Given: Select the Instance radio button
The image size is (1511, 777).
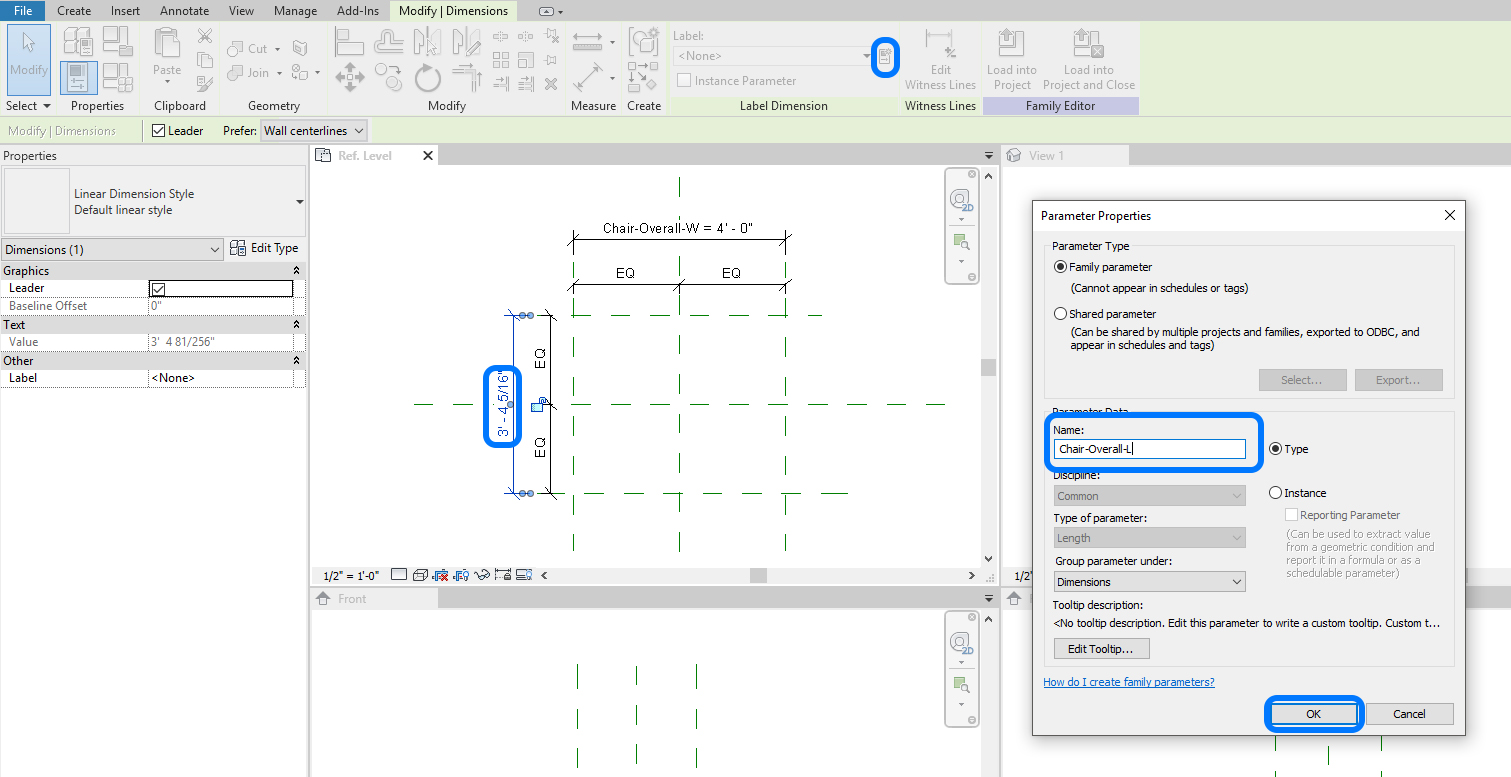Looking at the screenshot, I should (x=1275, y=493).
